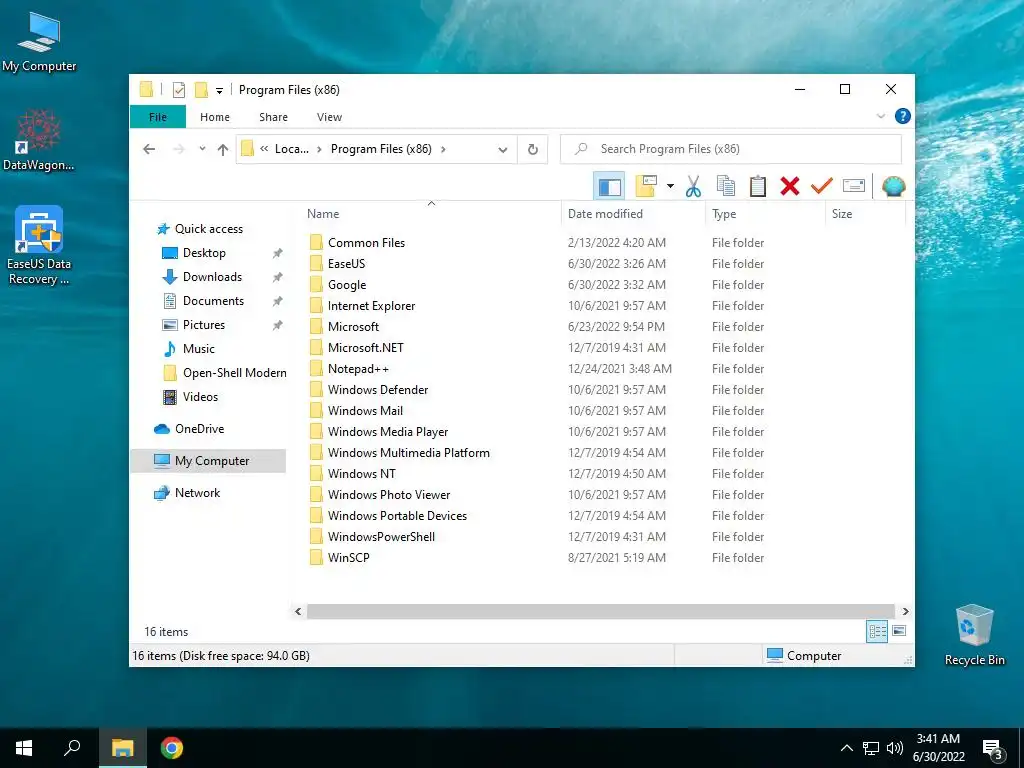1024x768 pixels.
Task: Click the Paste clipboard icon
Action: [x=758, y=187]
